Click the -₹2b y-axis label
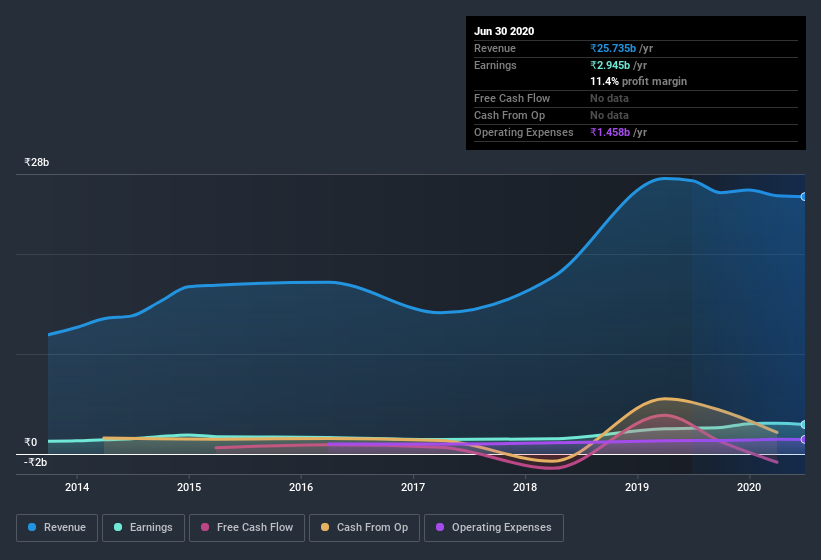Screen dimensions: 821x560 click(x=36, y=462)
